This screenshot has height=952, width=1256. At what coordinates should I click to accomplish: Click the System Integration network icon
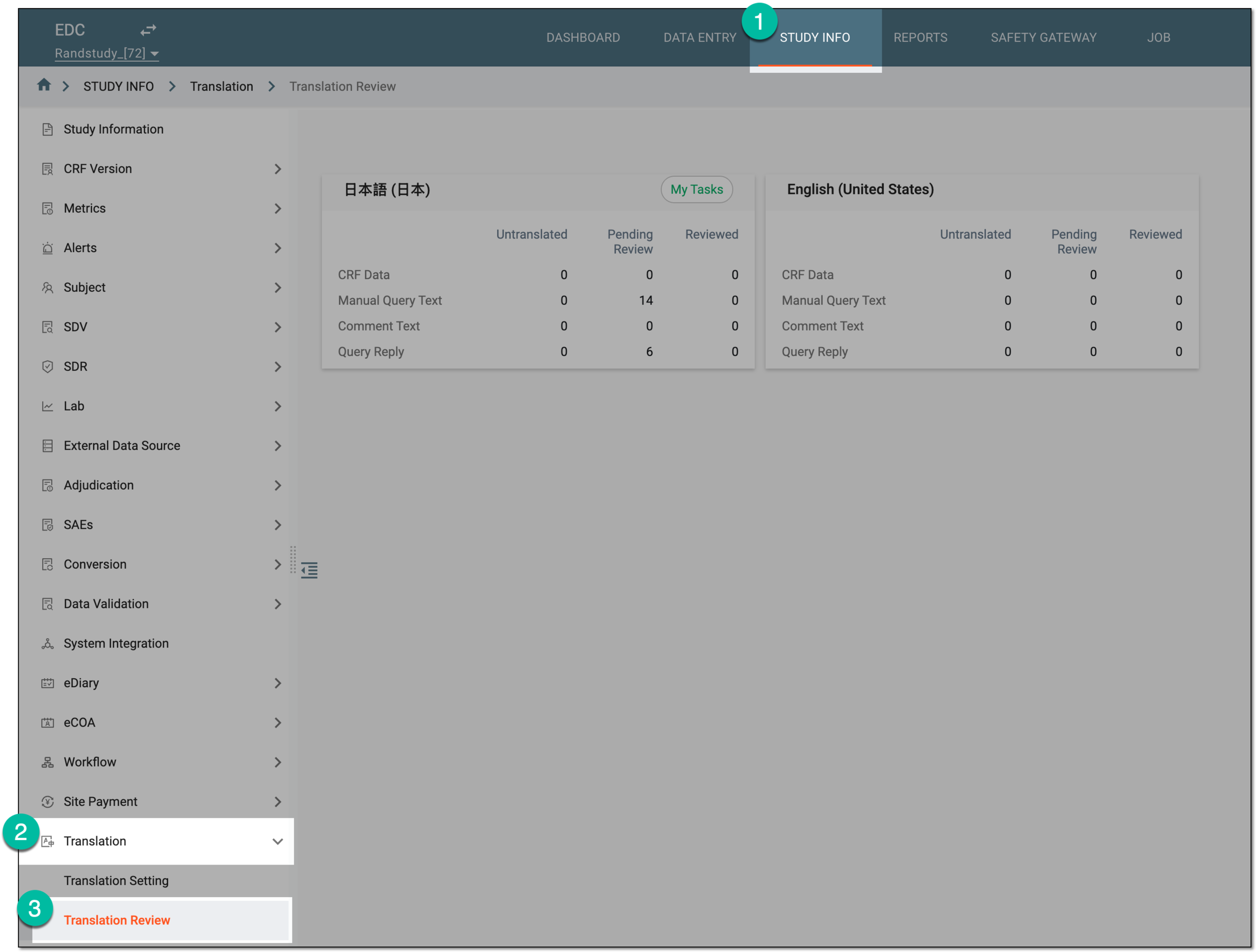coord(48,644)
